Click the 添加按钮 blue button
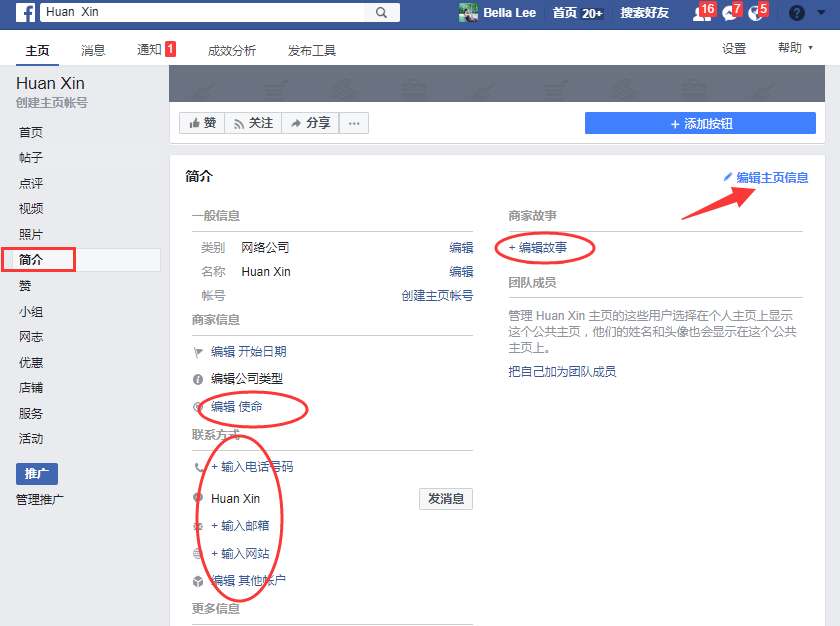The image size is (840, 626). [700, 123]
